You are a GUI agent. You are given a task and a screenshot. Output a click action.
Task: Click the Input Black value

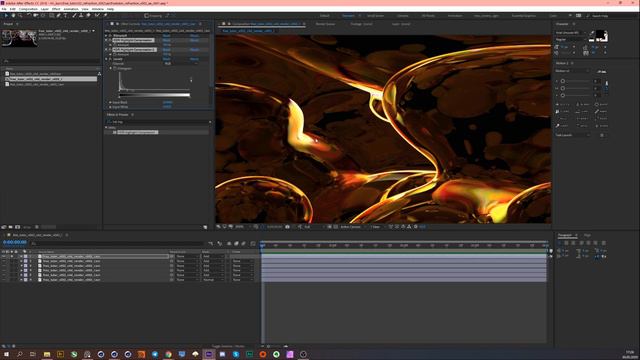point(167,102)
